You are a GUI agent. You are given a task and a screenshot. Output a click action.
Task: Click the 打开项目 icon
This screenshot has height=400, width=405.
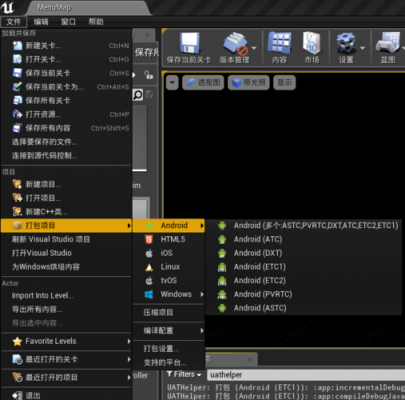(x=17, y=198)
